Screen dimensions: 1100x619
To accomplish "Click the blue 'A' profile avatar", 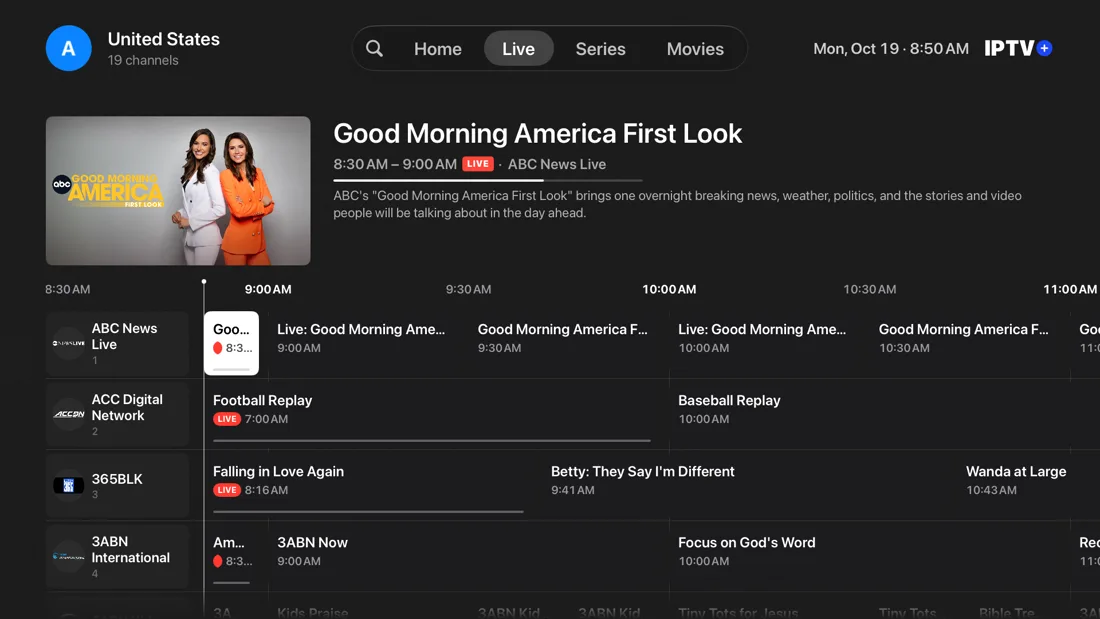I will tap(69, 48).
